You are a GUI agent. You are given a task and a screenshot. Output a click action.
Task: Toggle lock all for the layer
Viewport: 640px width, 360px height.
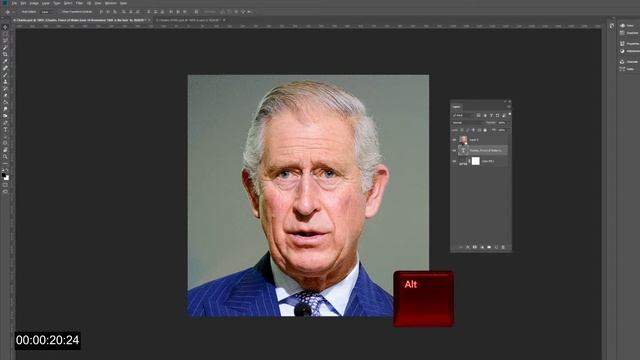tap(485, 130)
